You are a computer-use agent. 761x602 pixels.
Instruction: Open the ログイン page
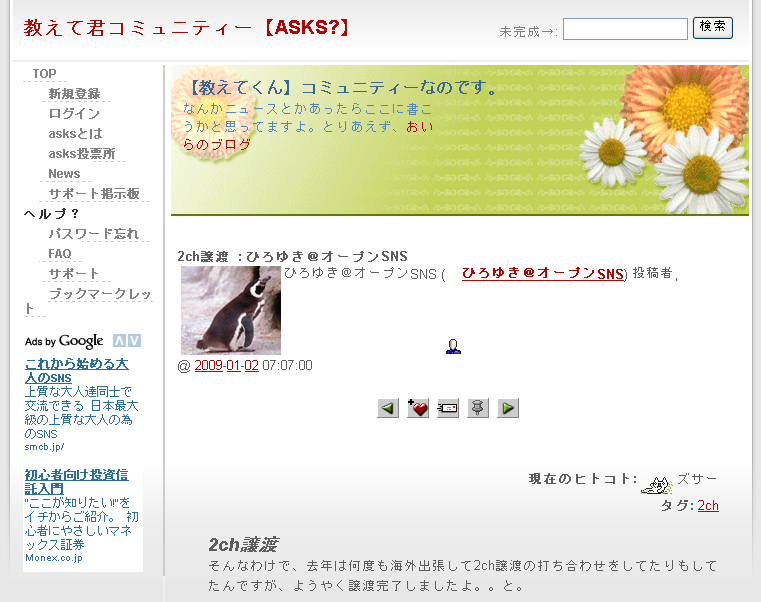pos(74,114)
